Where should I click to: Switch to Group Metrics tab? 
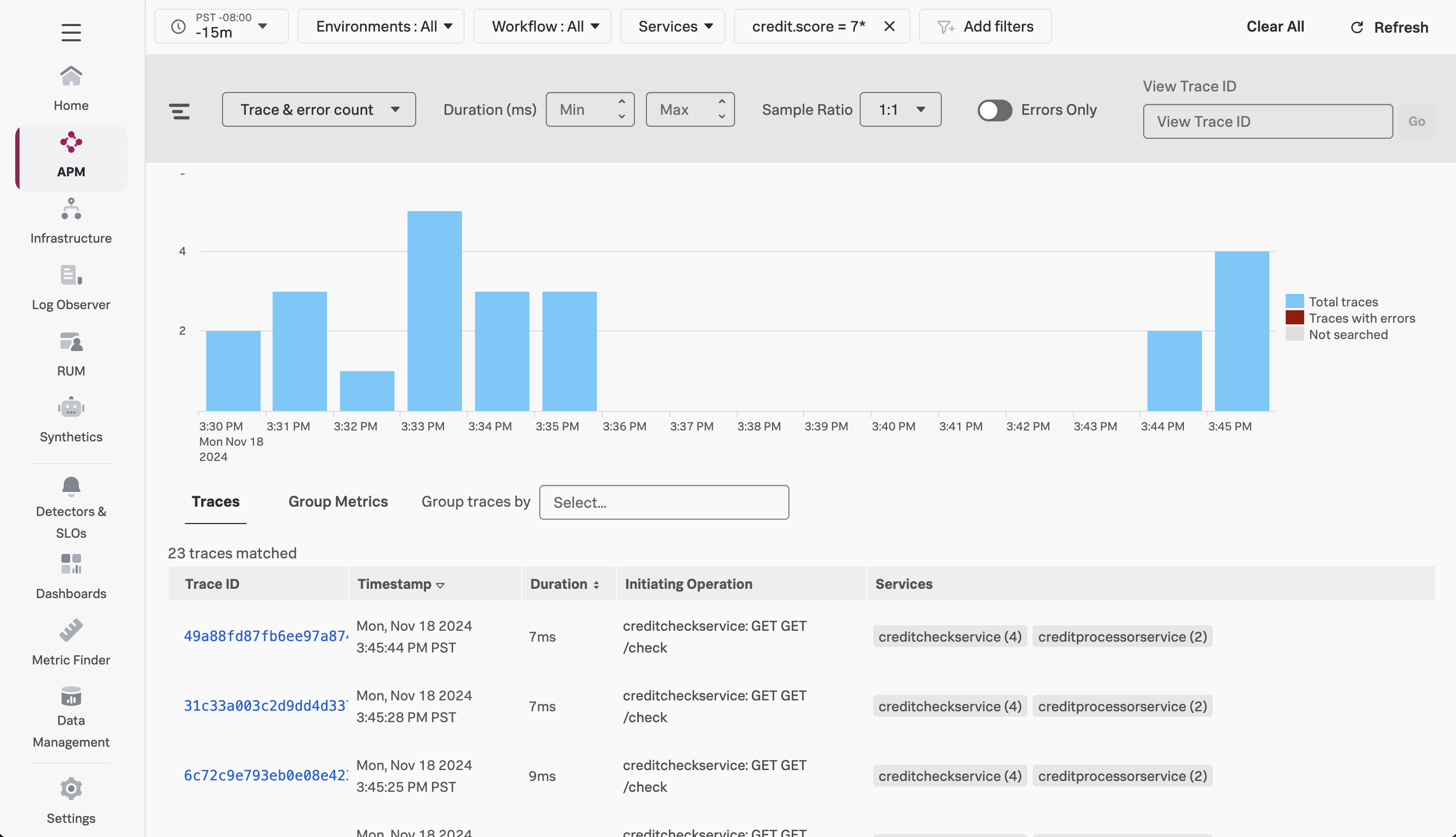coord(338,501)
